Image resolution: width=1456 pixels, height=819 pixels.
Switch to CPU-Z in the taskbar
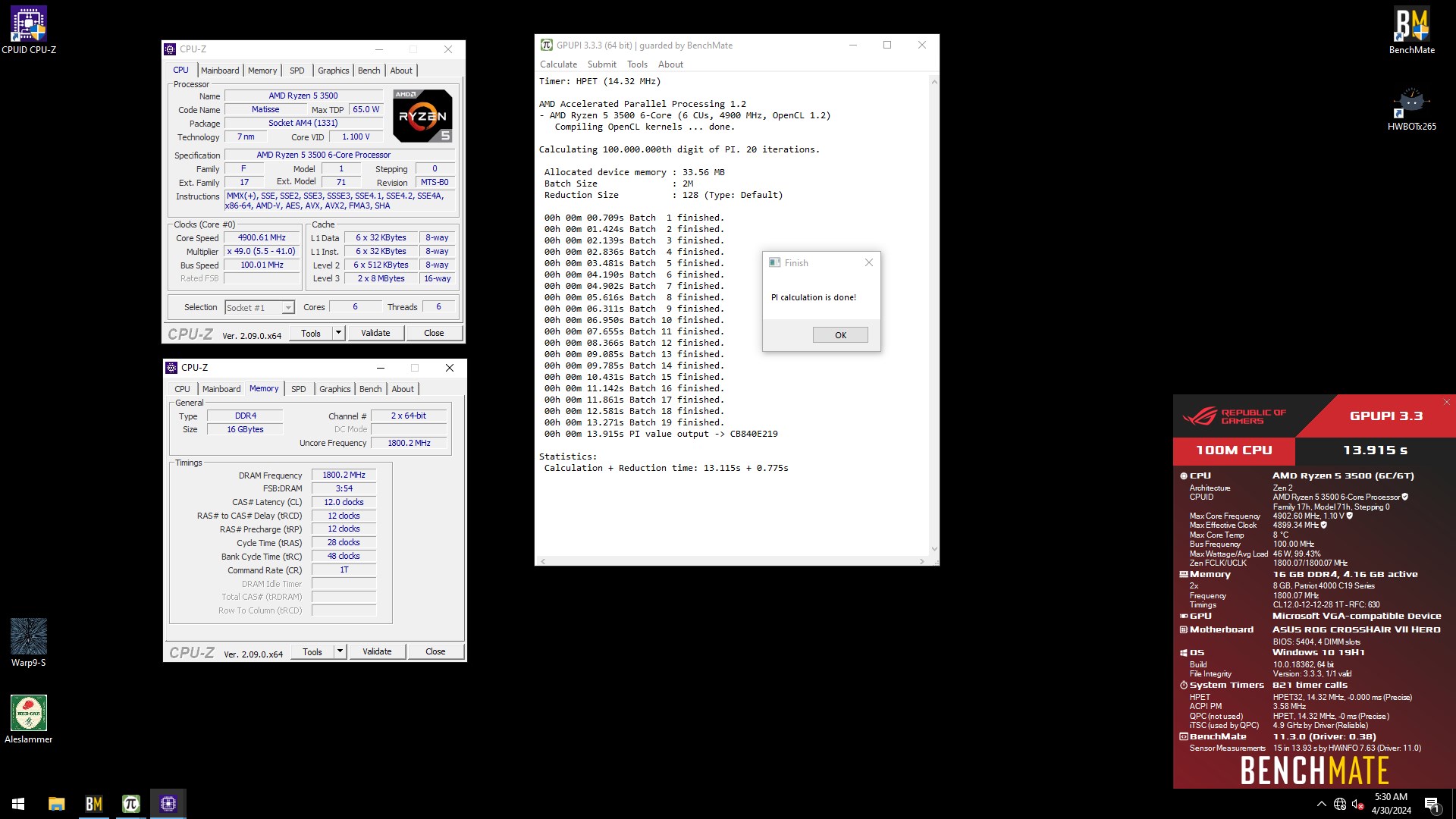(168, 803)
